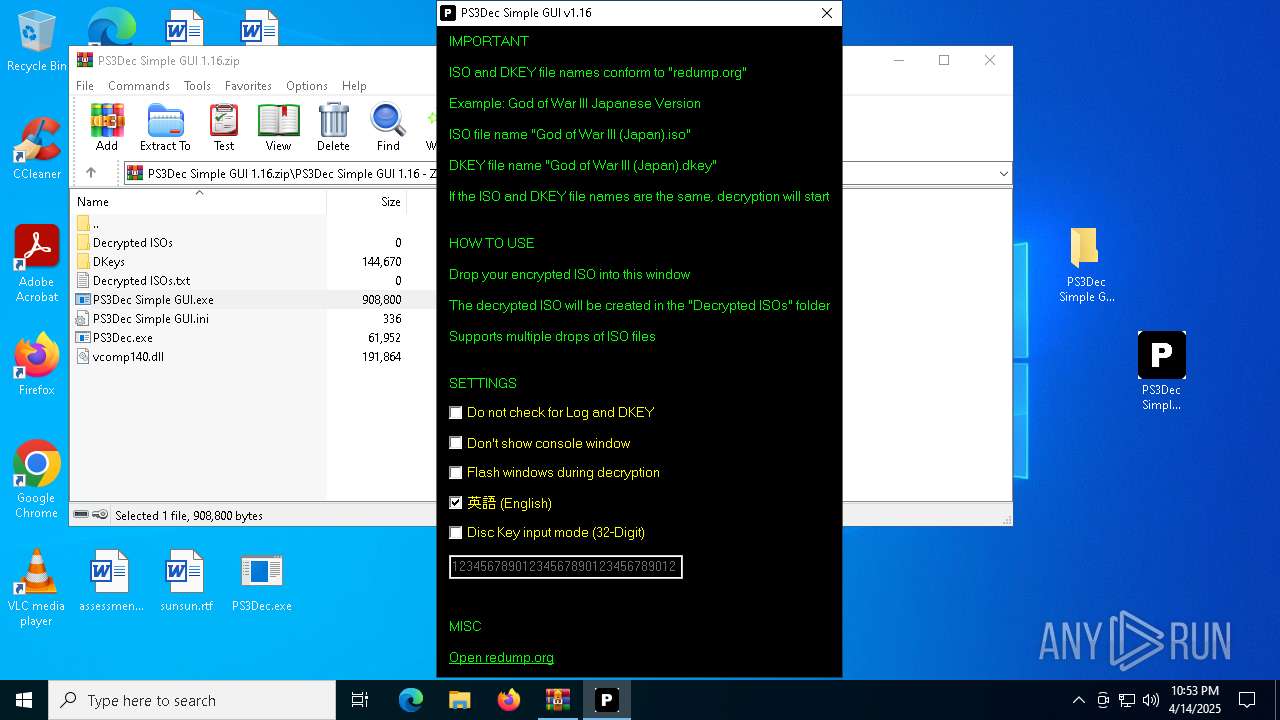The width and height of the screenshot is (1280, 720).
Task: Open the Help menu in WinRAR
Action: pos(354,86)
